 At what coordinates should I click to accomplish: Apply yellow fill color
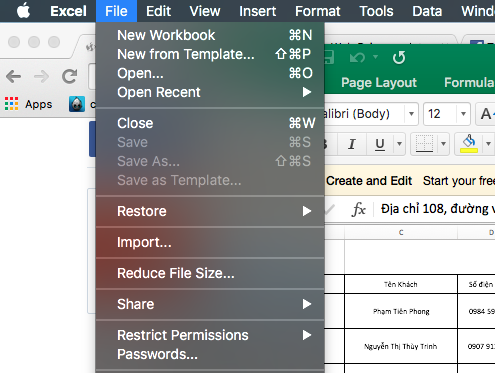click(x=469, y=144)
